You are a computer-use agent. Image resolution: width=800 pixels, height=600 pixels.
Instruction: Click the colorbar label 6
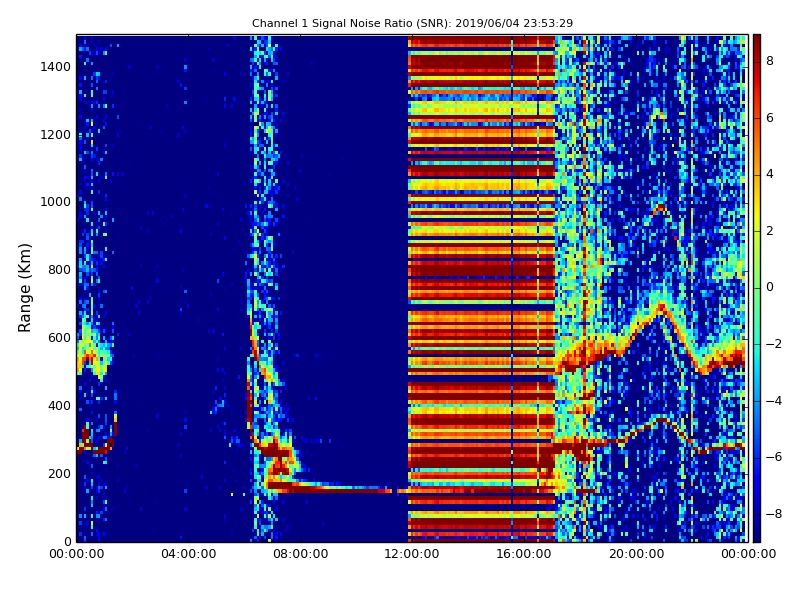[x=770, y=118]
